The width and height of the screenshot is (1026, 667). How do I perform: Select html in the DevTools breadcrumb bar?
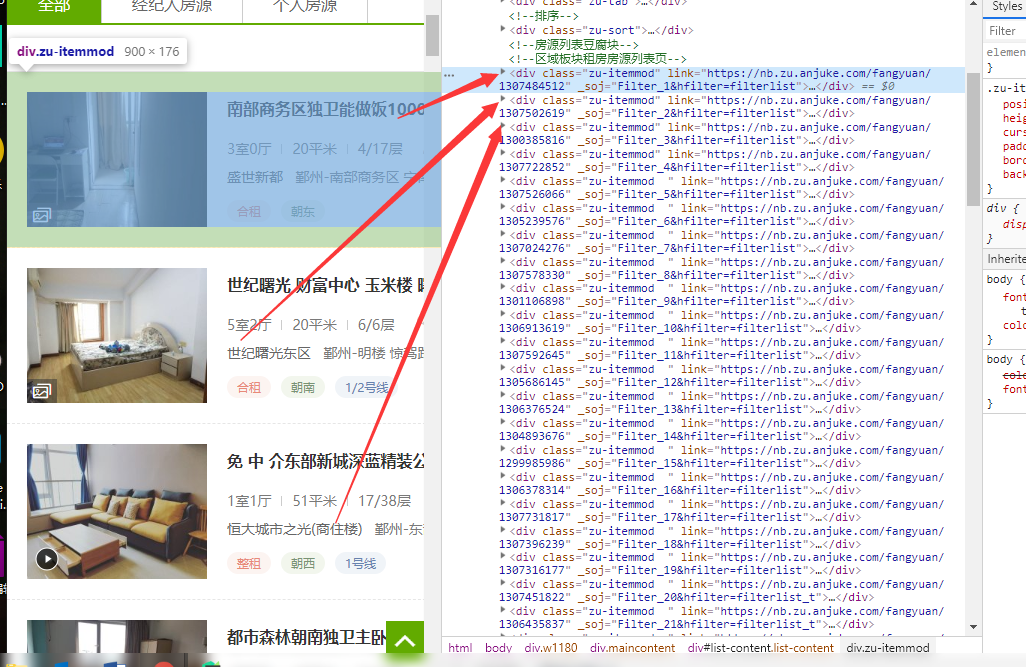pos(459,647)
